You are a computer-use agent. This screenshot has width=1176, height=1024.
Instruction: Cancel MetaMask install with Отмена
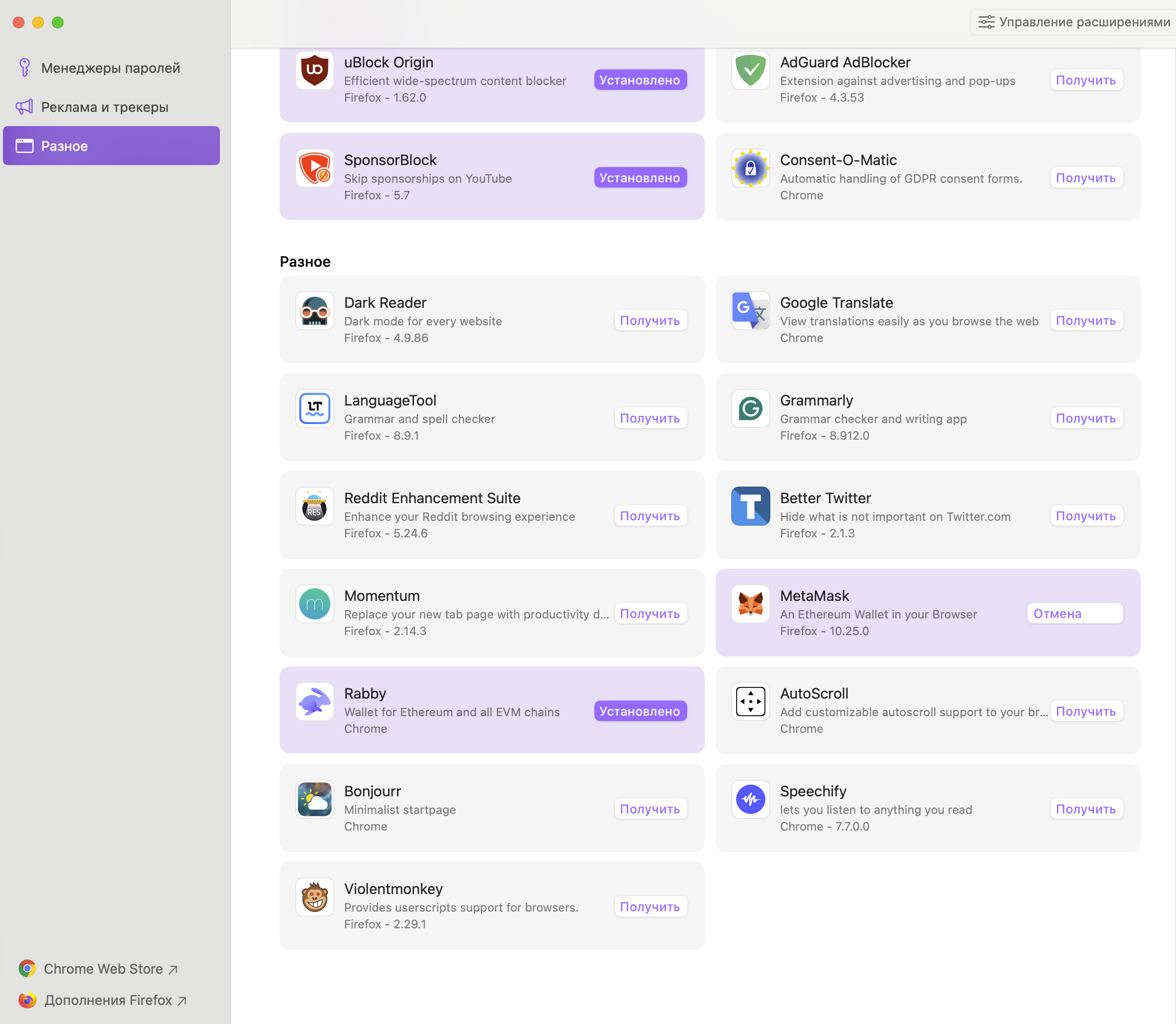1074,614
